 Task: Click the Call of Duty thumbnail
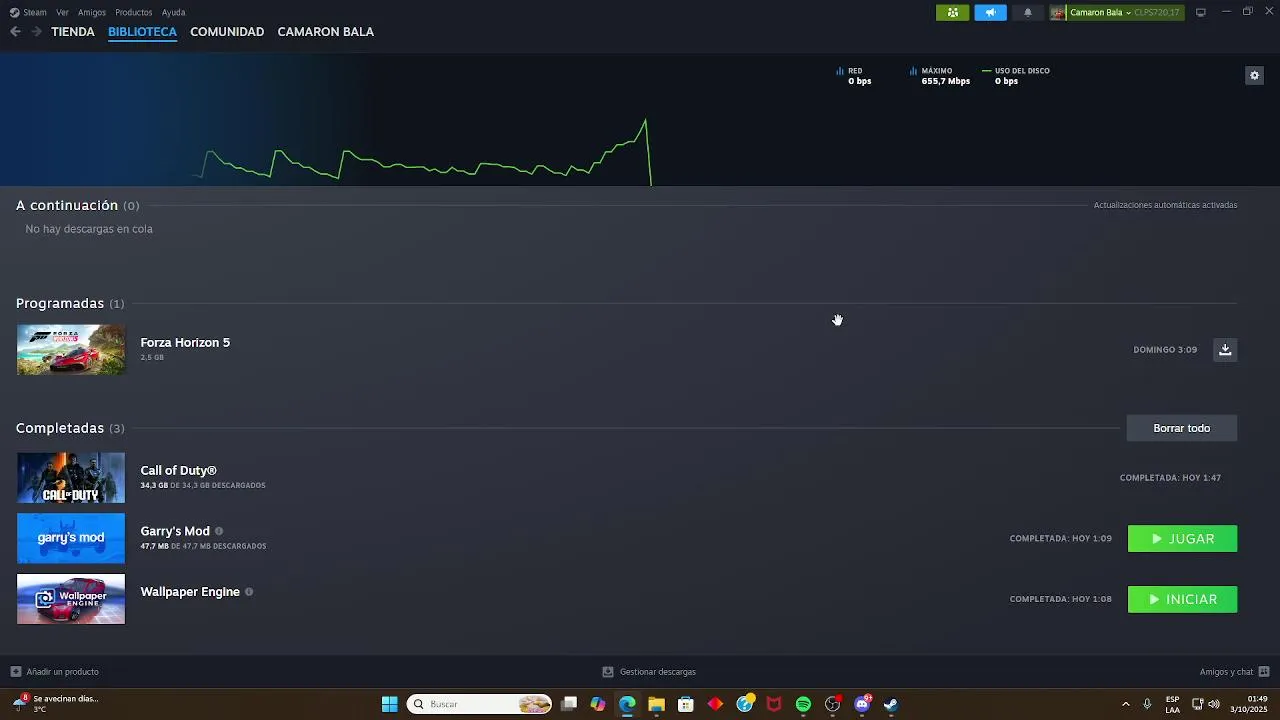point(71,478)
